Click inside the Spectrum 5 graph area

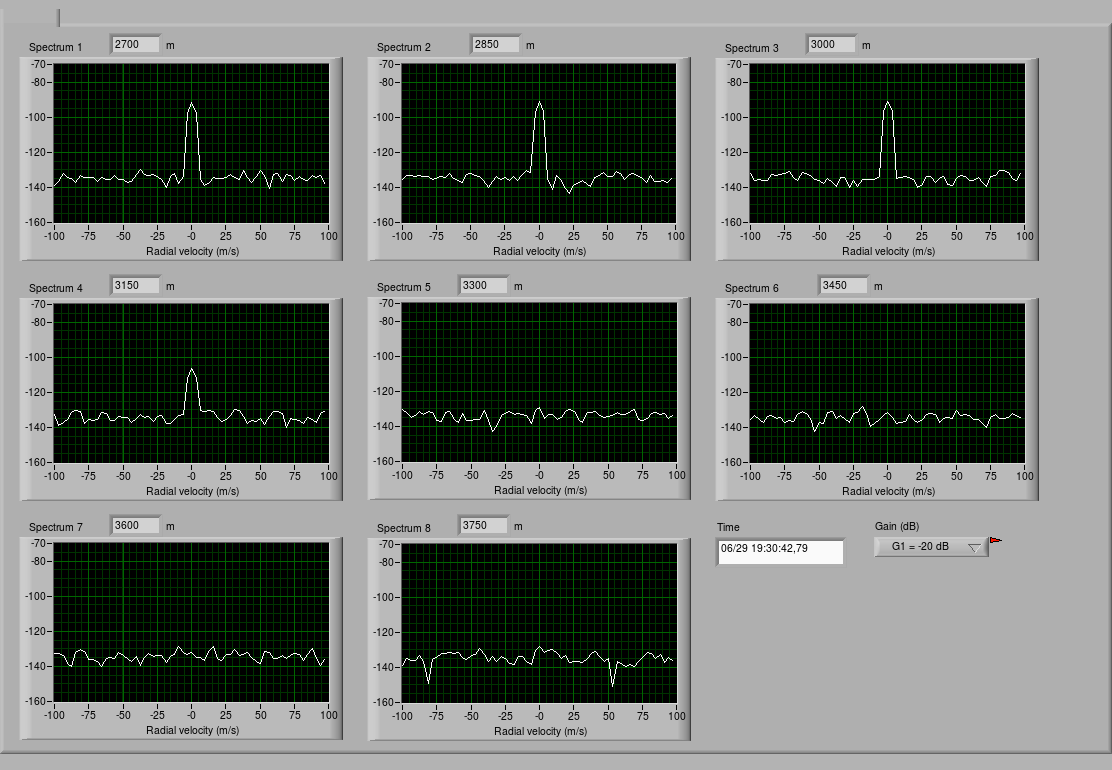[539, 381]
